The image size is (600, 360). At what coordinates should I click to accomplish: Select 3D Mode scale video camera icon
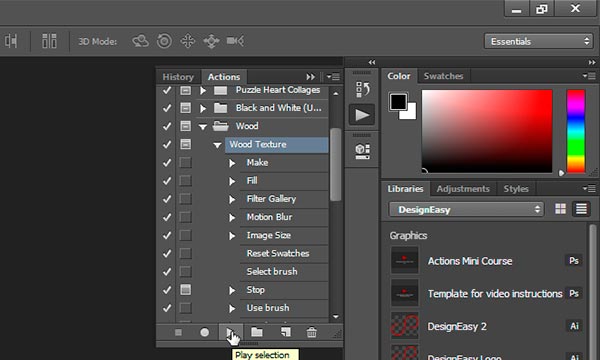pyautogui.click(x=235, y=41)
